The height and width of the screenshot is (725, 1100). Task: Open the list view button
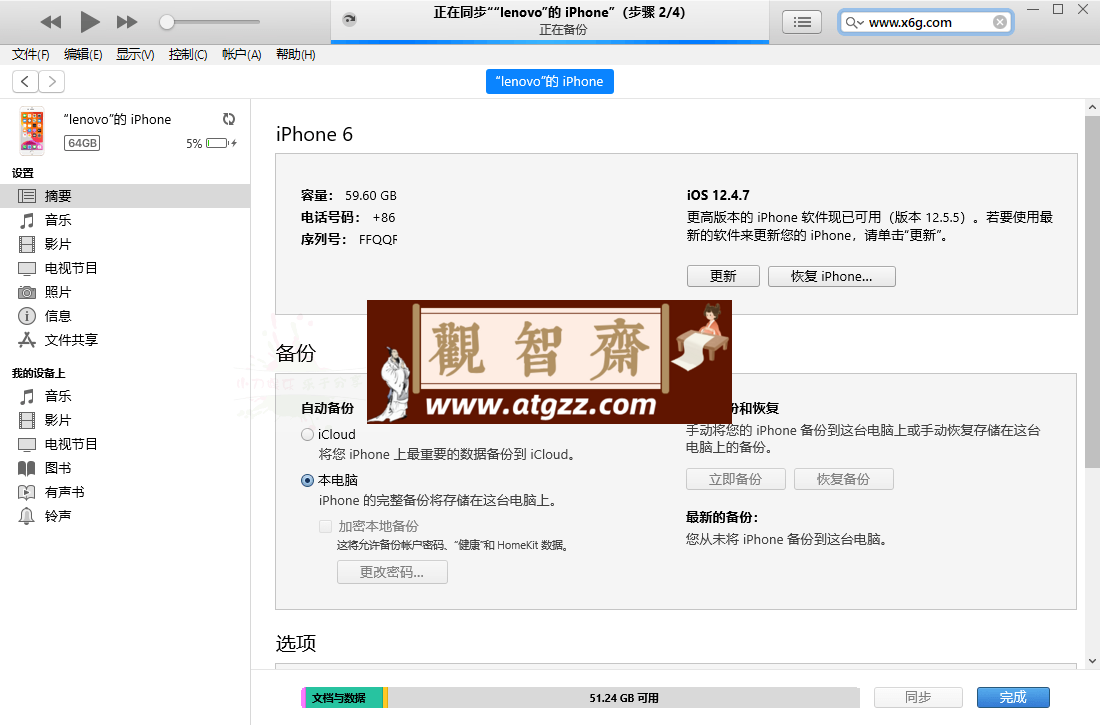pyautogui.click(x=802, y=22)
